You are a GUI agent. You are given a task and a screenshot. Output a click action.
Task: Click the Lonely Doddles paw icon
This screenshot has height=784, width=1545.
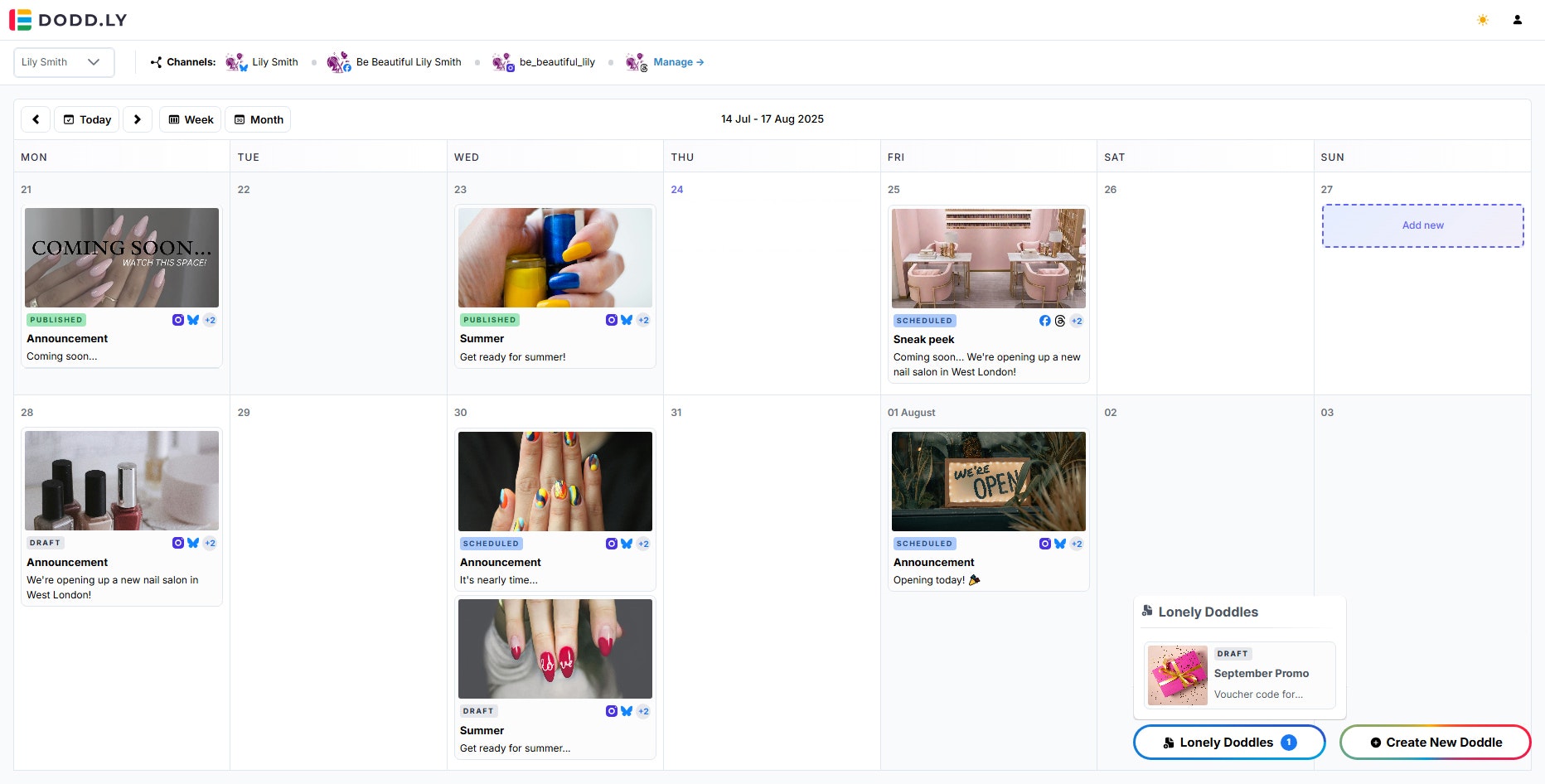(1146, 611)
